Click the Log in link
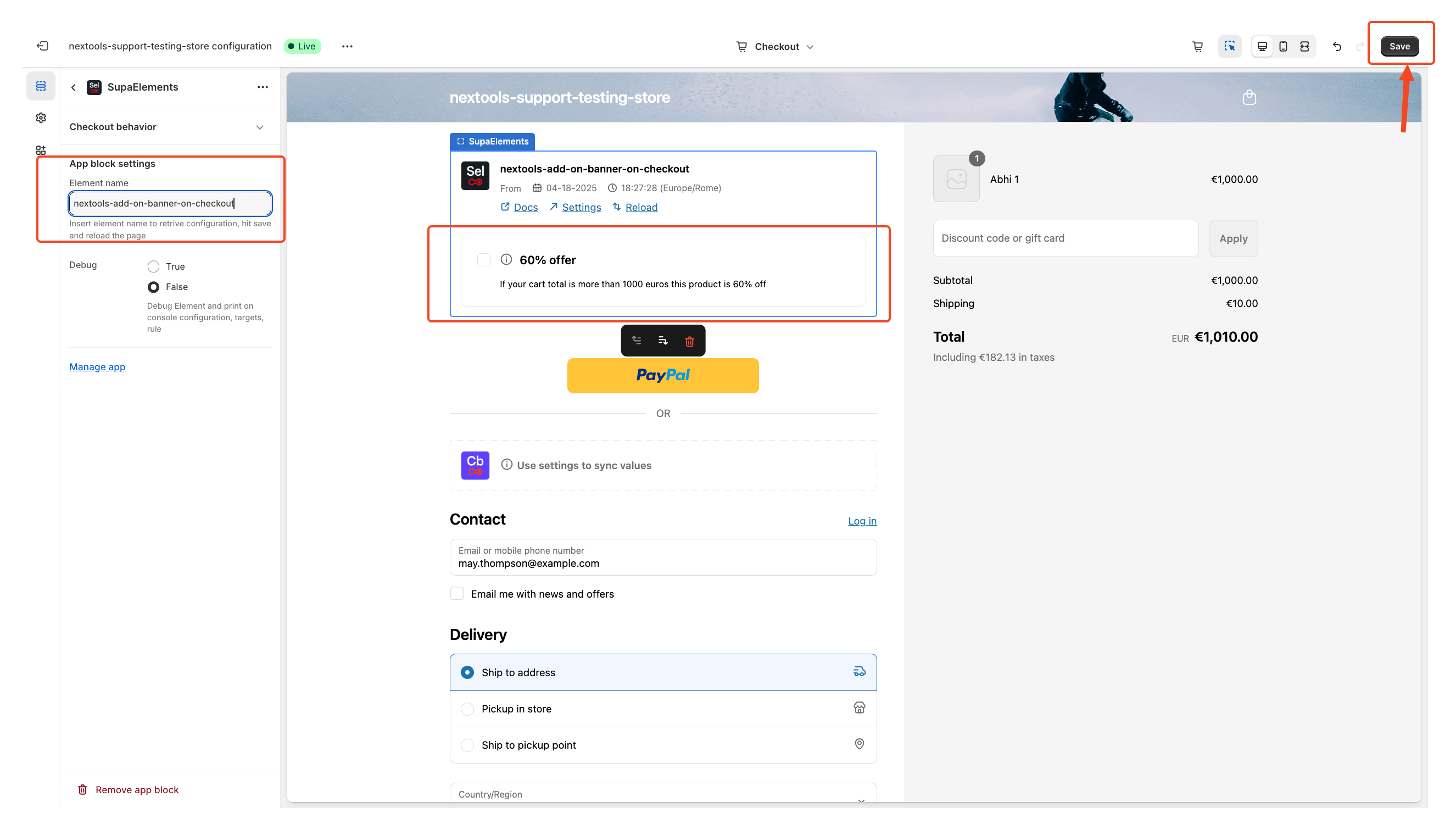Viewport: 1456px width, 830px height. tap(862, 520)
